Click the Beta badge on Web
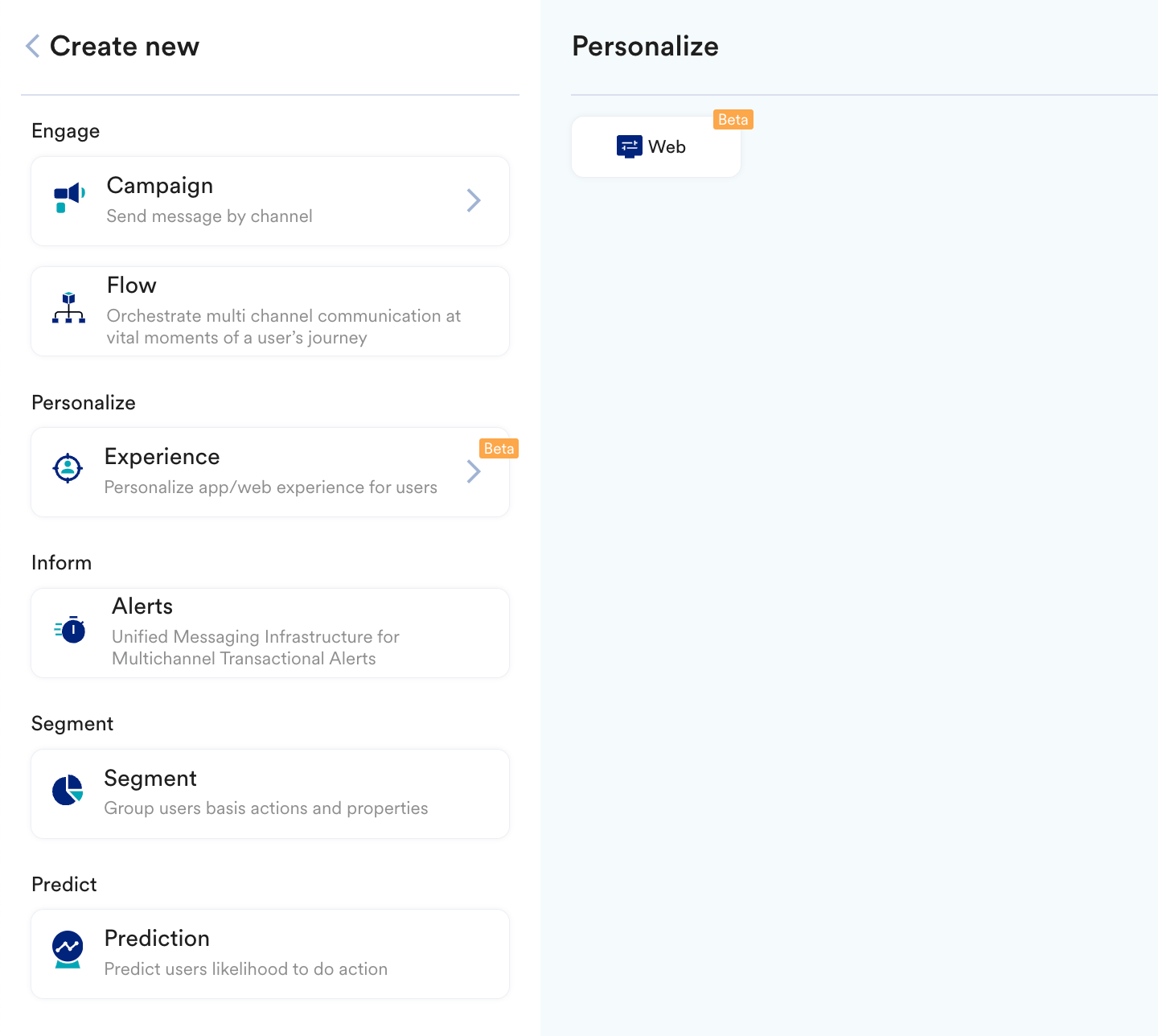This screenshot has width=1158, height=1036. (x=733, y=120)
